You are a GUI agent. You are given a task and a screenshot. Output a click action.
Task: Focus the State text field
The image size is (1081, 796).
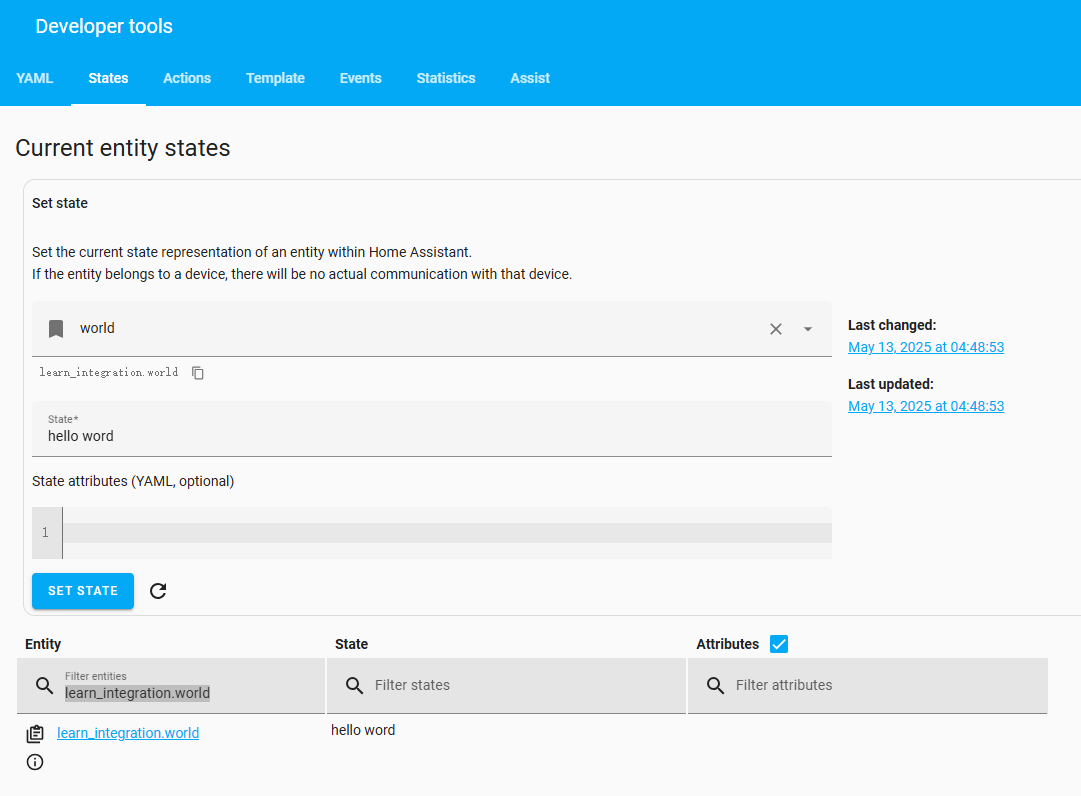click(x=430, y=436)
